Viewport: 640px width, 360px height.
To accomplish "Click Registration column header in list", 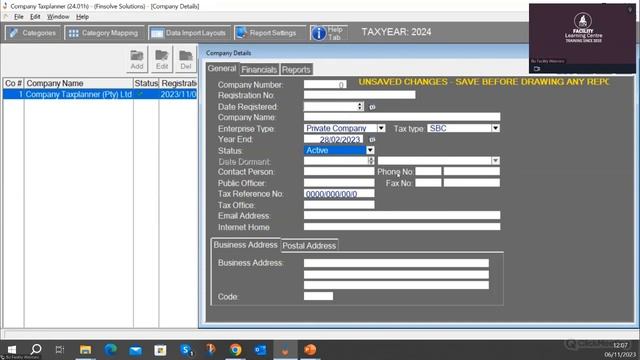I will (178, 83).
